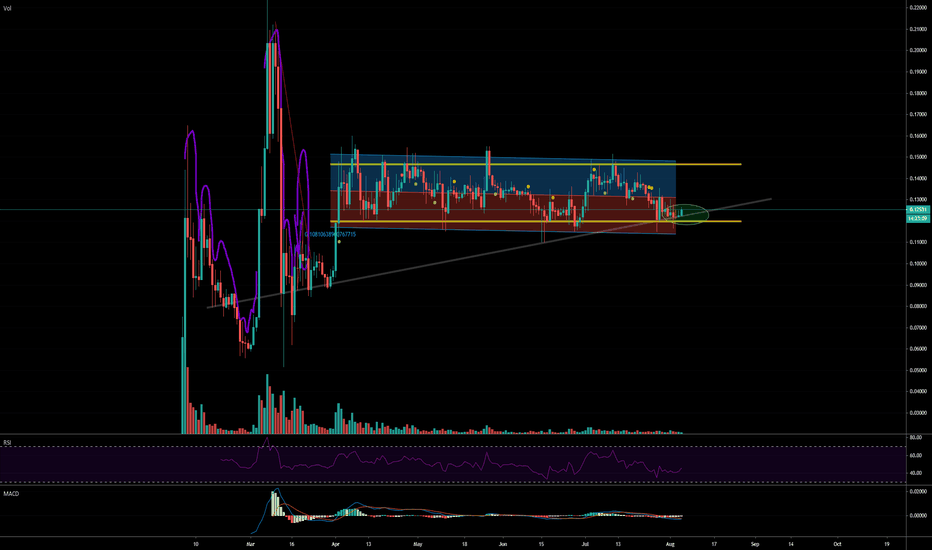Select the RSI pane label
The height and width of the screenshot is (550, 932).
[x=7, y=442]
